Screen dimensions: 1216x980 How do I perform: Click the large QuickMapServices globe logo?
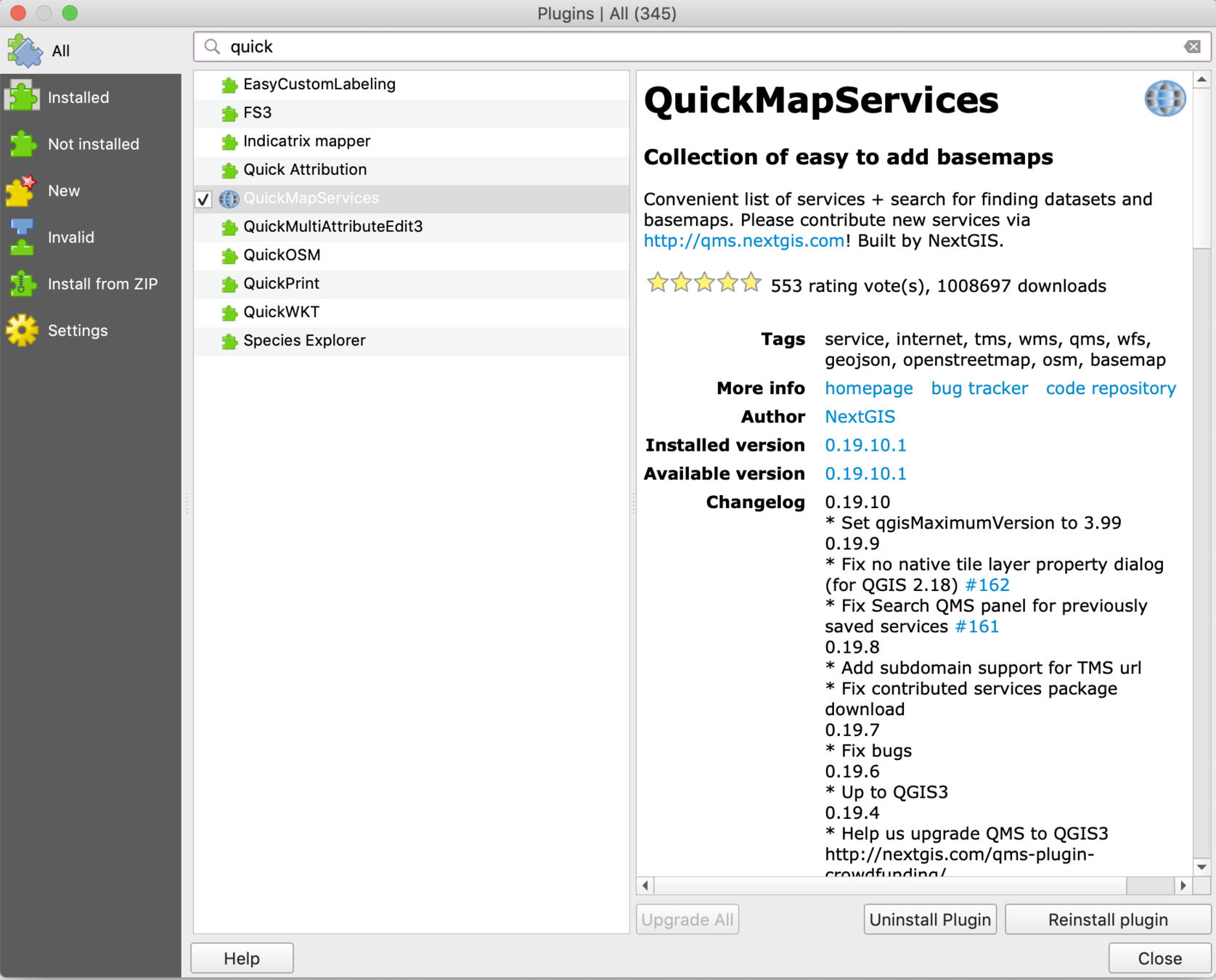(x=1165, y=99)
